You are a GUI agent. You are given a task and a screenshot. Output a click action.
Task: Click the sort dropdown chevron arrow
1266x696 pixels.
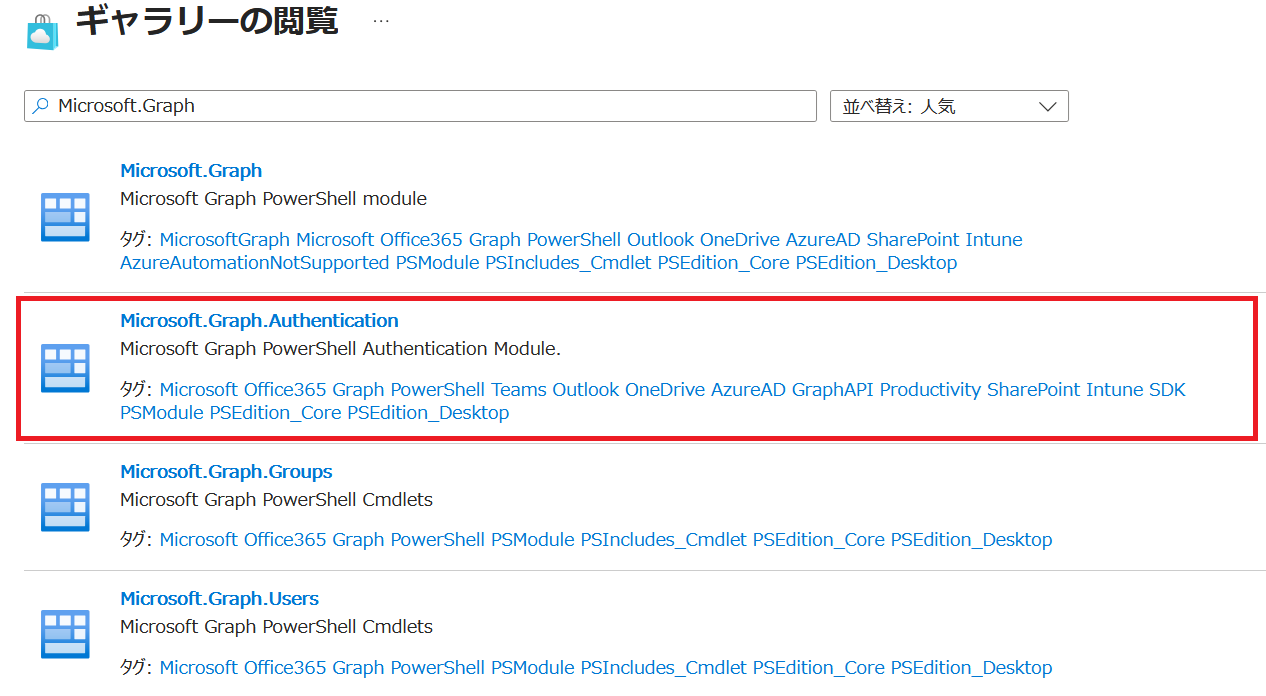[x=1047, y=106]
